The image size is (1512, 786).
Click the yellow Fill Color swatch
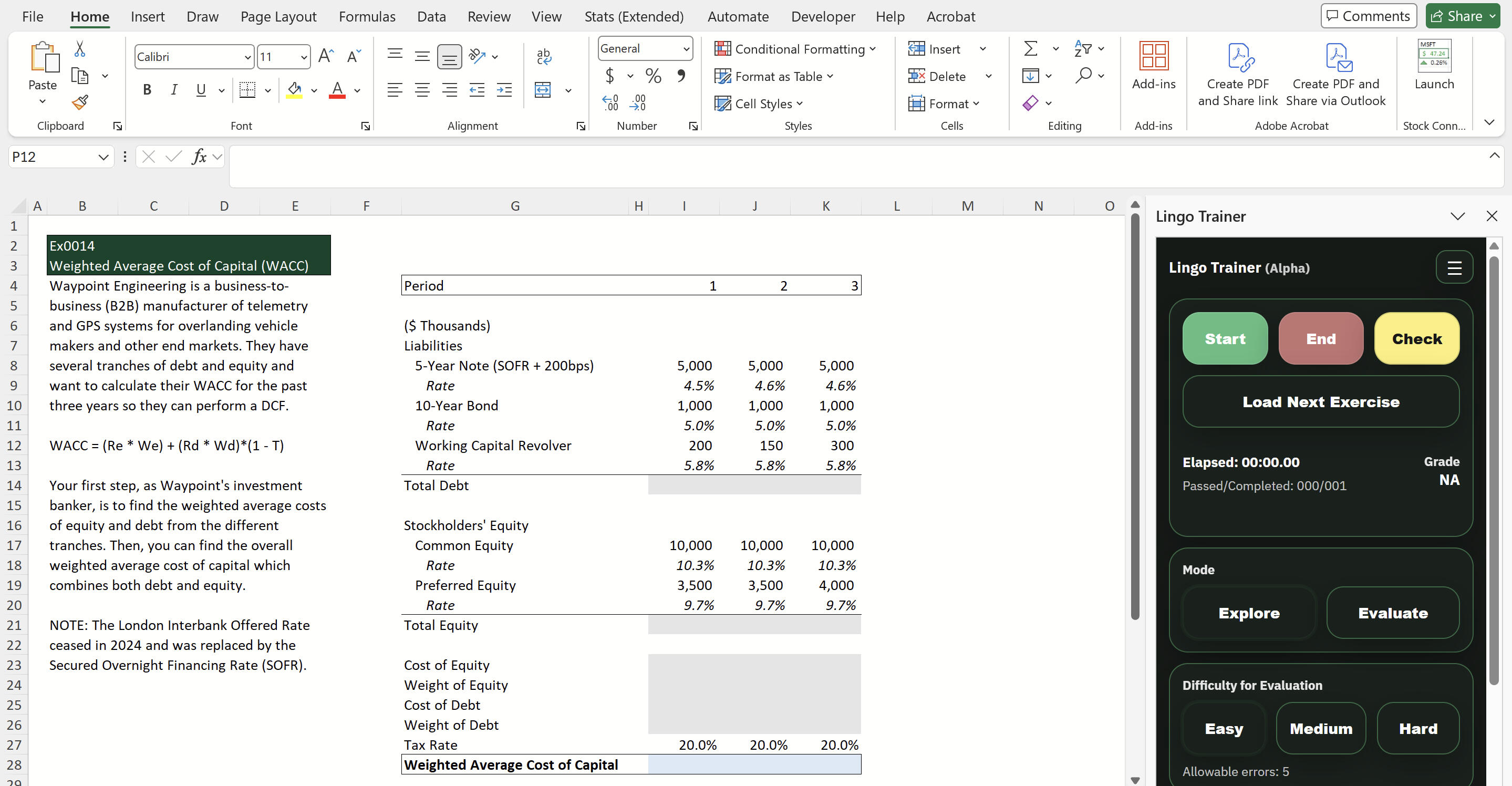(x=294, y=90)
